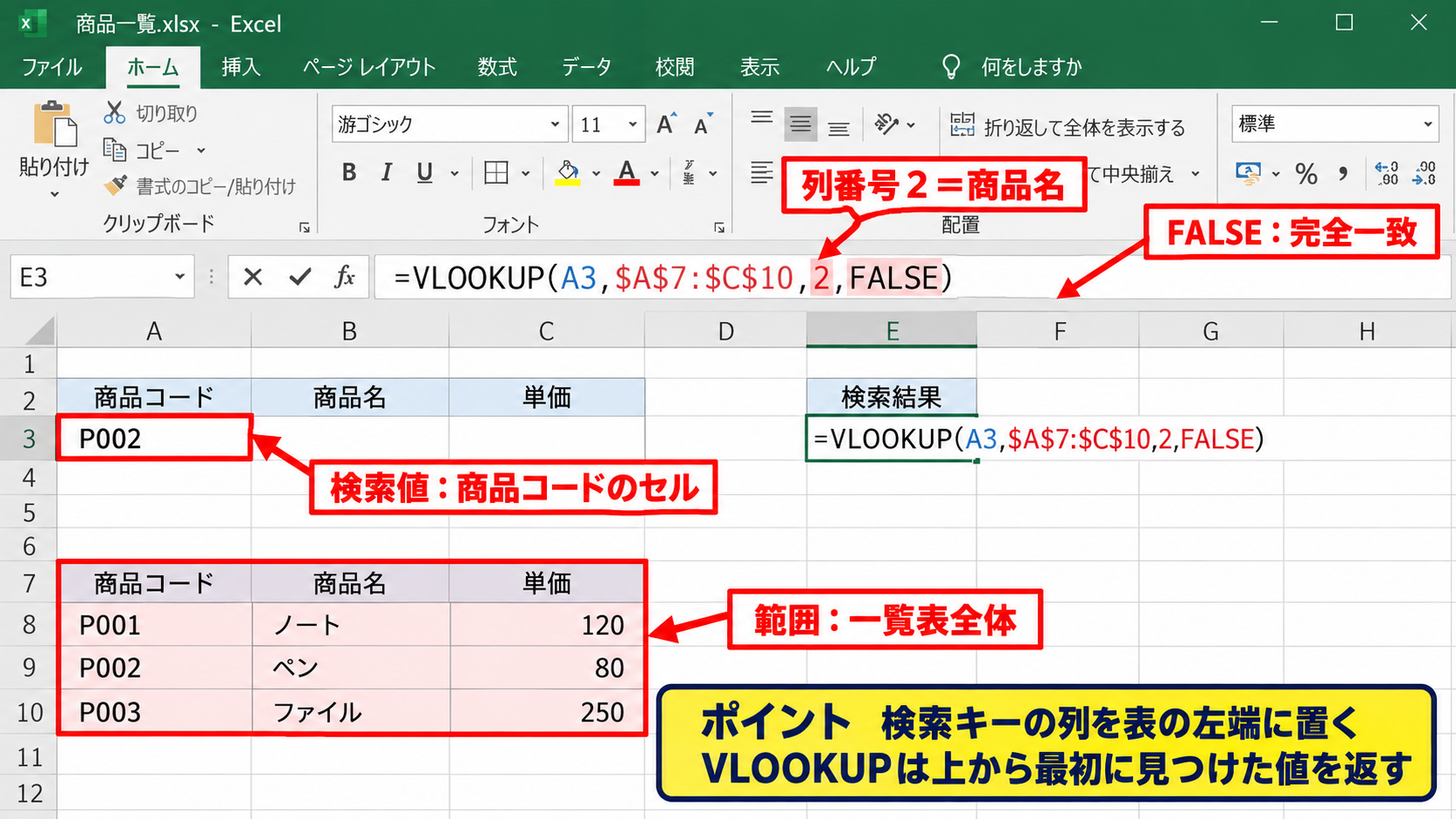Open the font size 11 dropdown
1456x819 pixels.
coord(632,124)
